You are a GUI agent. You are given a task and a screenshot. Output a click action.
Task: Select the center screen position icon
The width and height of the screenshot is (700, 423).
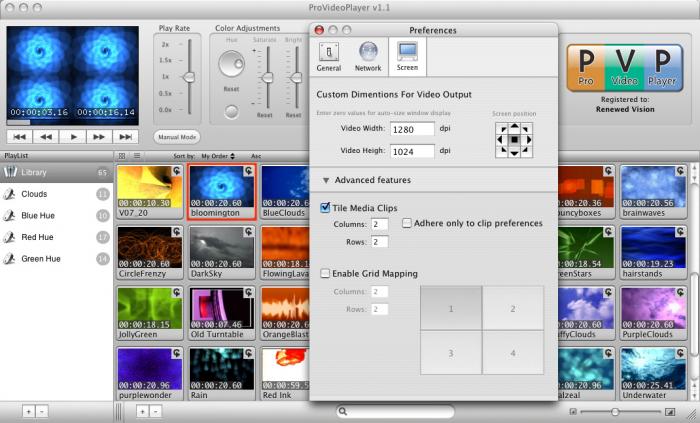click(515, 140)
